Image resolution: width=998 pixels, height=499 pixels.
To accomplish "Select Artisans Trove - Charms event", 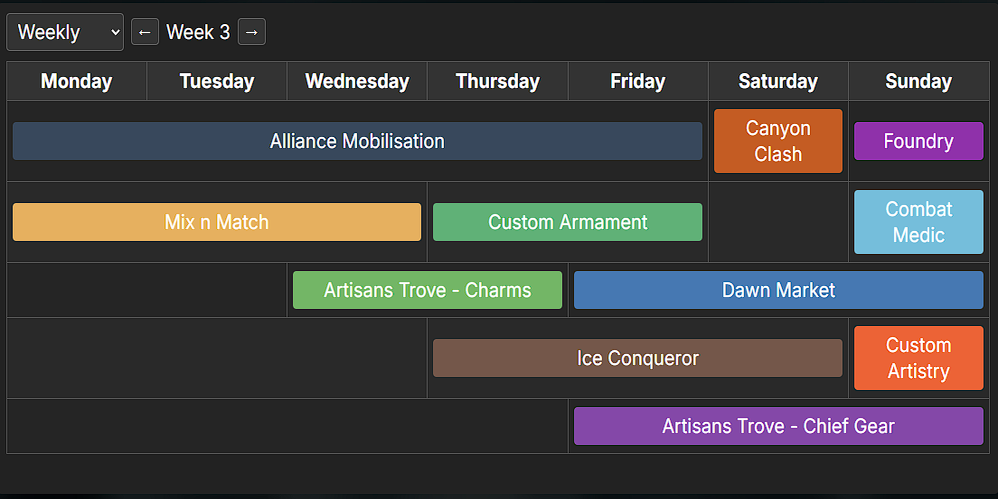I will pyautogui.click(x=427, y=290).
